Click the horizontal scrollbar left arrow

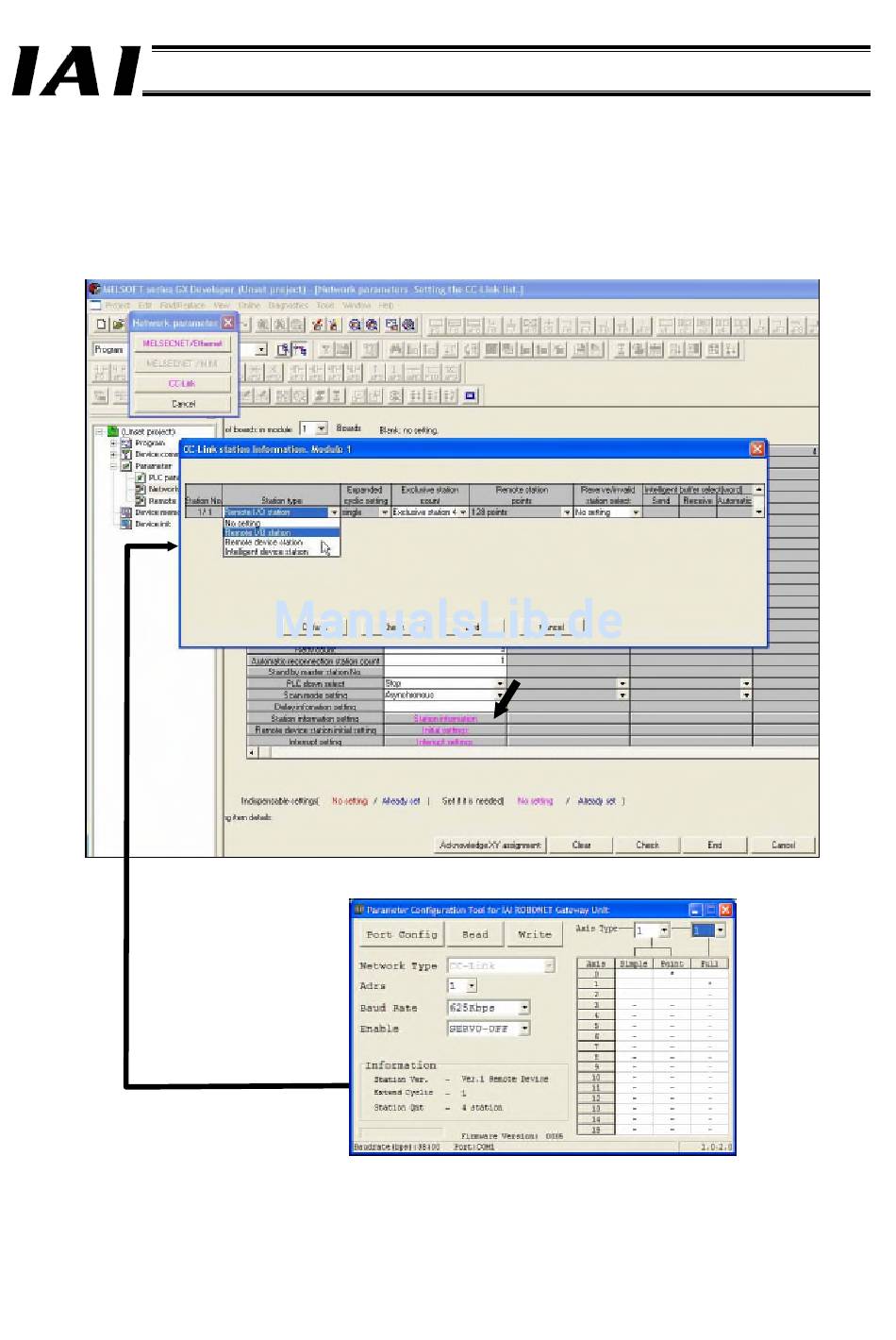coord(252,753)
